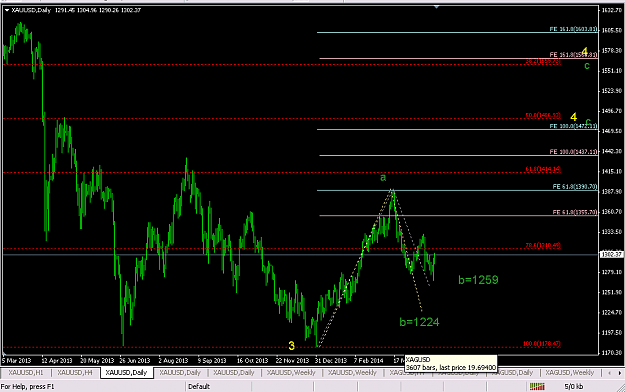Click the FE 61.8(1390.70) expansion label
Screen dimensions: 625x392
(x=575, y=187)
